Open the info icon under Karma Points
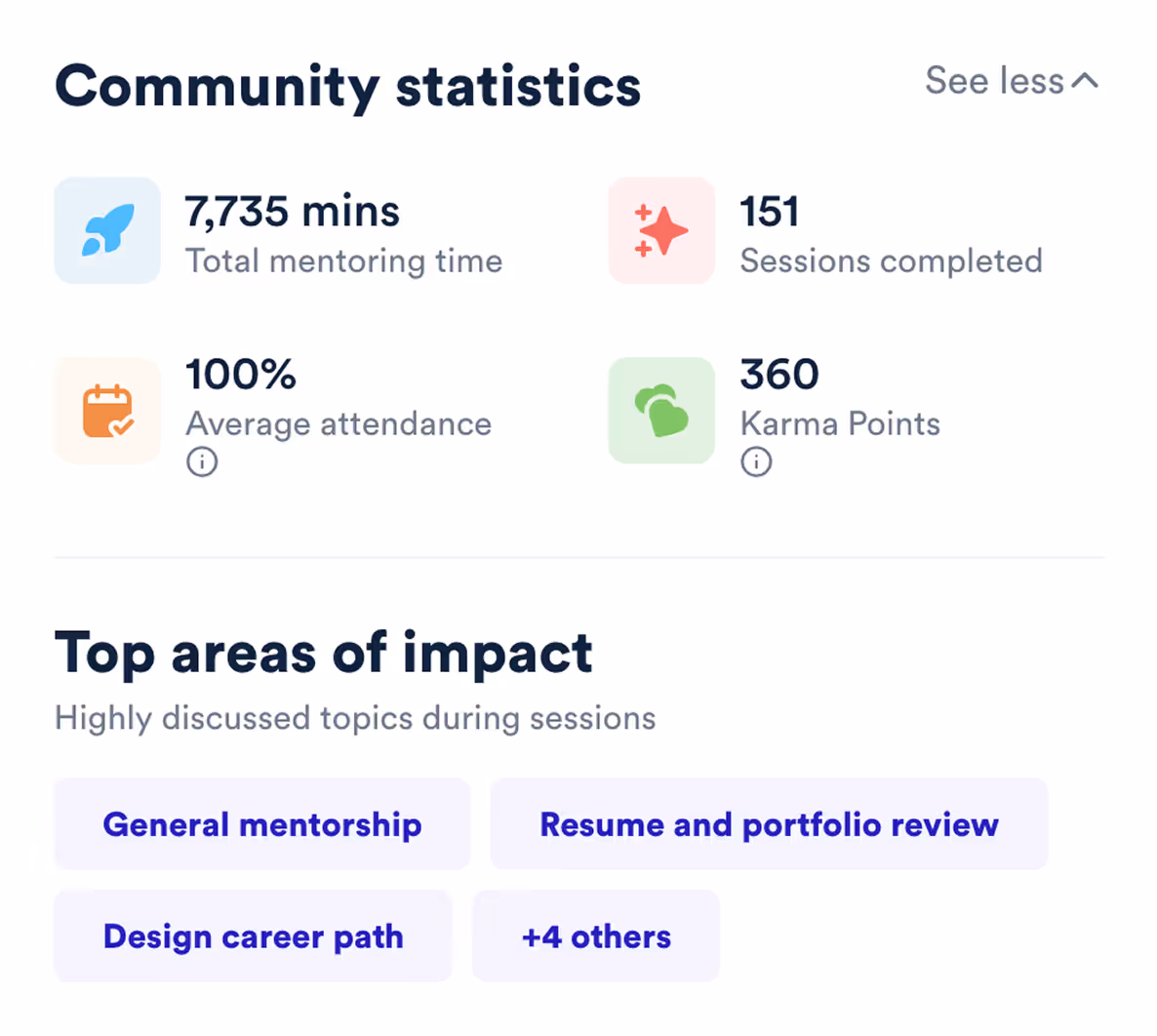 pyautogui.click(x=756, y=461)
